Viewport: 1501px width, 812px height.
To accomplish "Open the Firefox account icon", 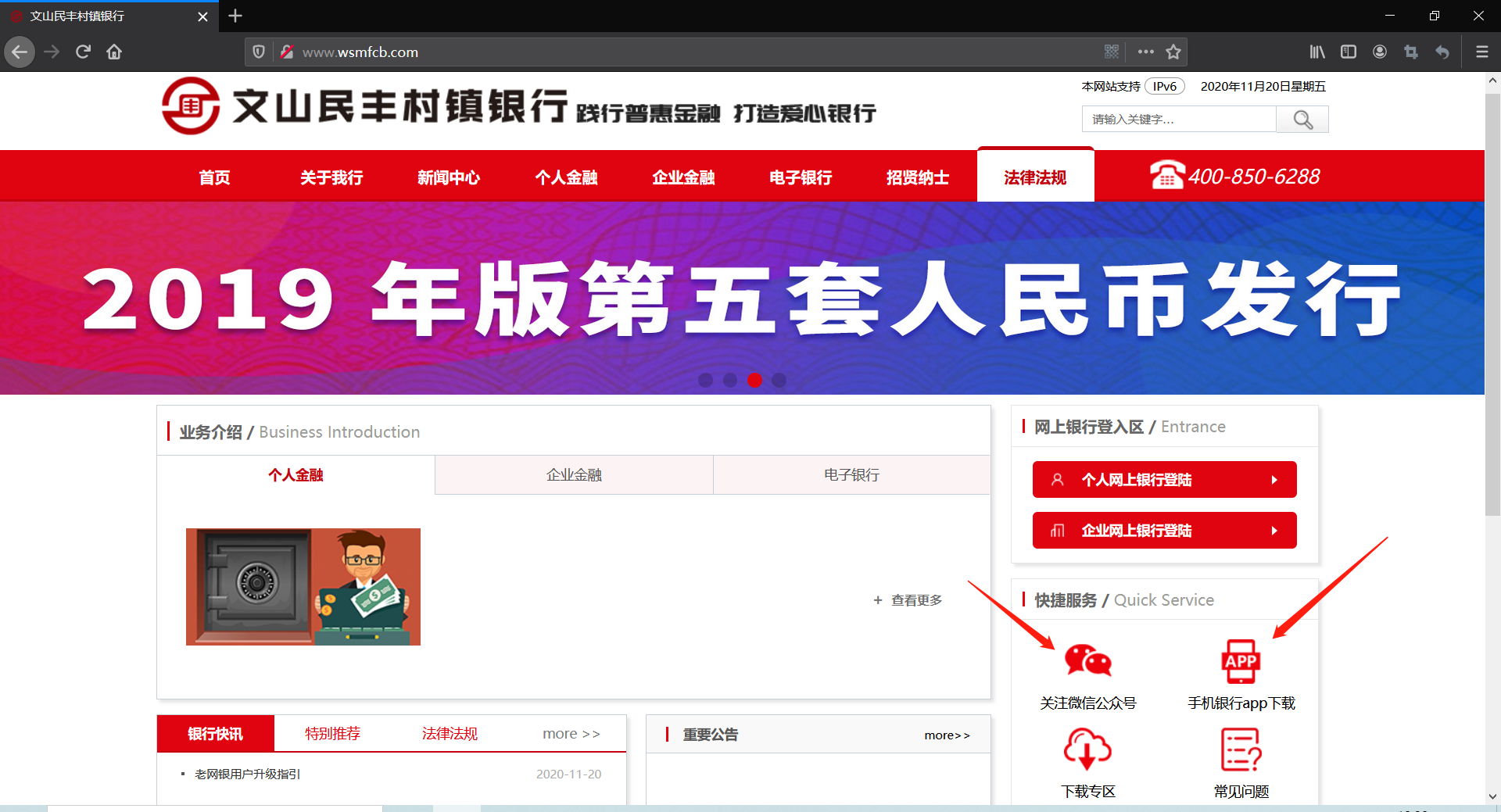I will point(1380,52).
